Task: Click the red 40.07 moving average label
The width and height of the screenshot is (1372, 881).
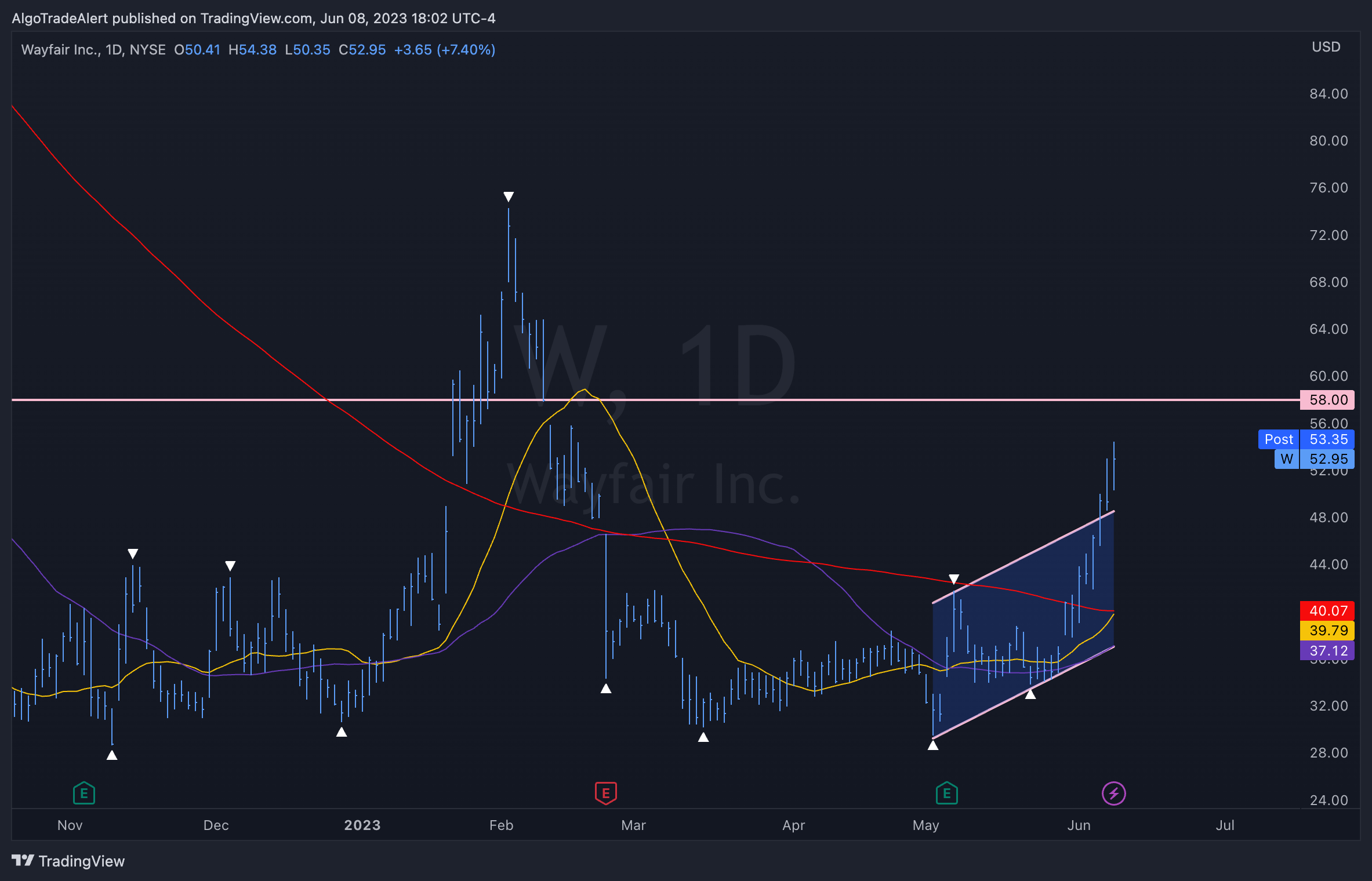Action: 1328,610
